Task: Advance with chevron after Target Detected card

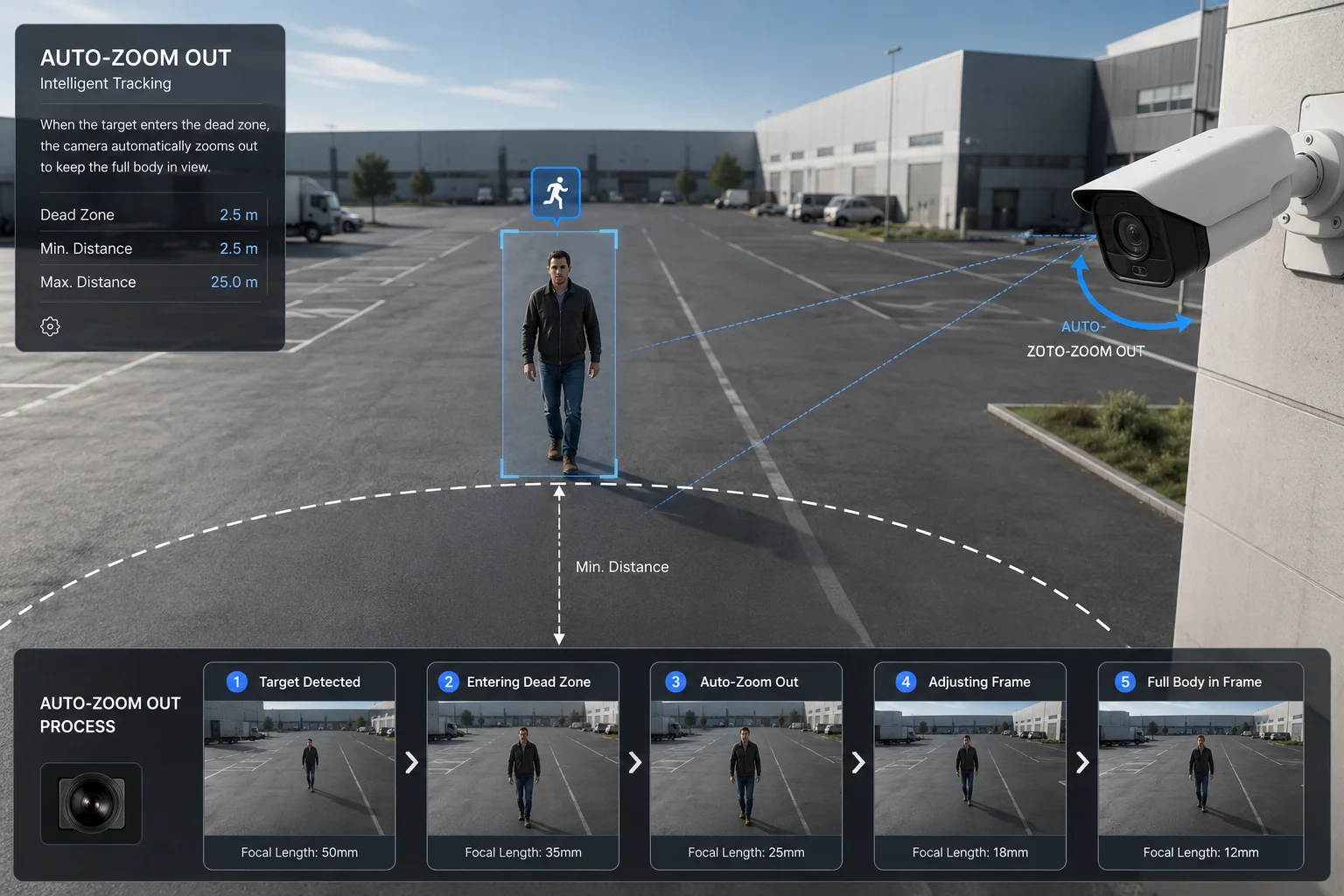Action: point(411,762)
